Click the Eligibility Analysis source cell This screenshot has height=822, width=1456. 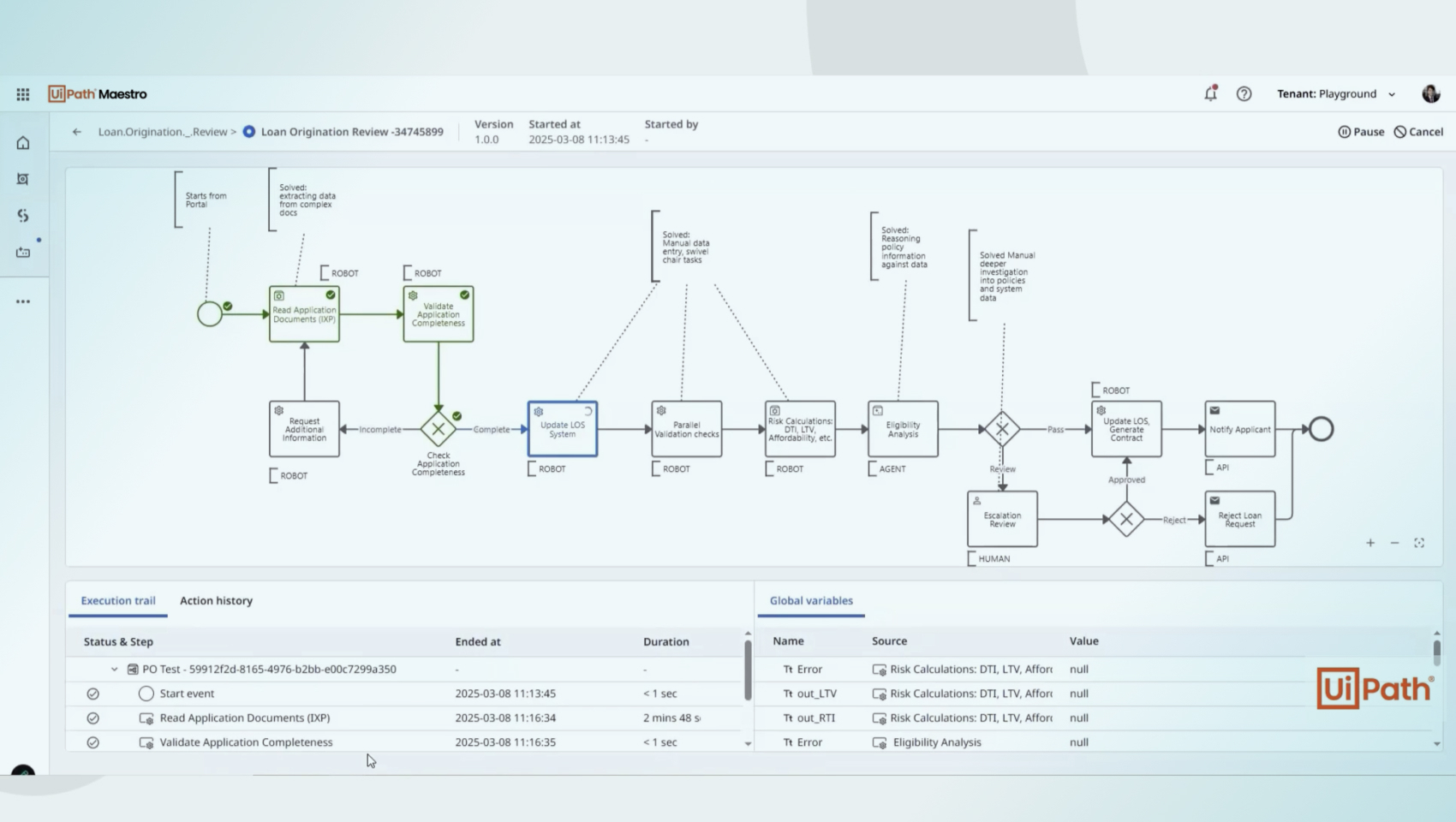pyautogui.click(x=936, y=742)
